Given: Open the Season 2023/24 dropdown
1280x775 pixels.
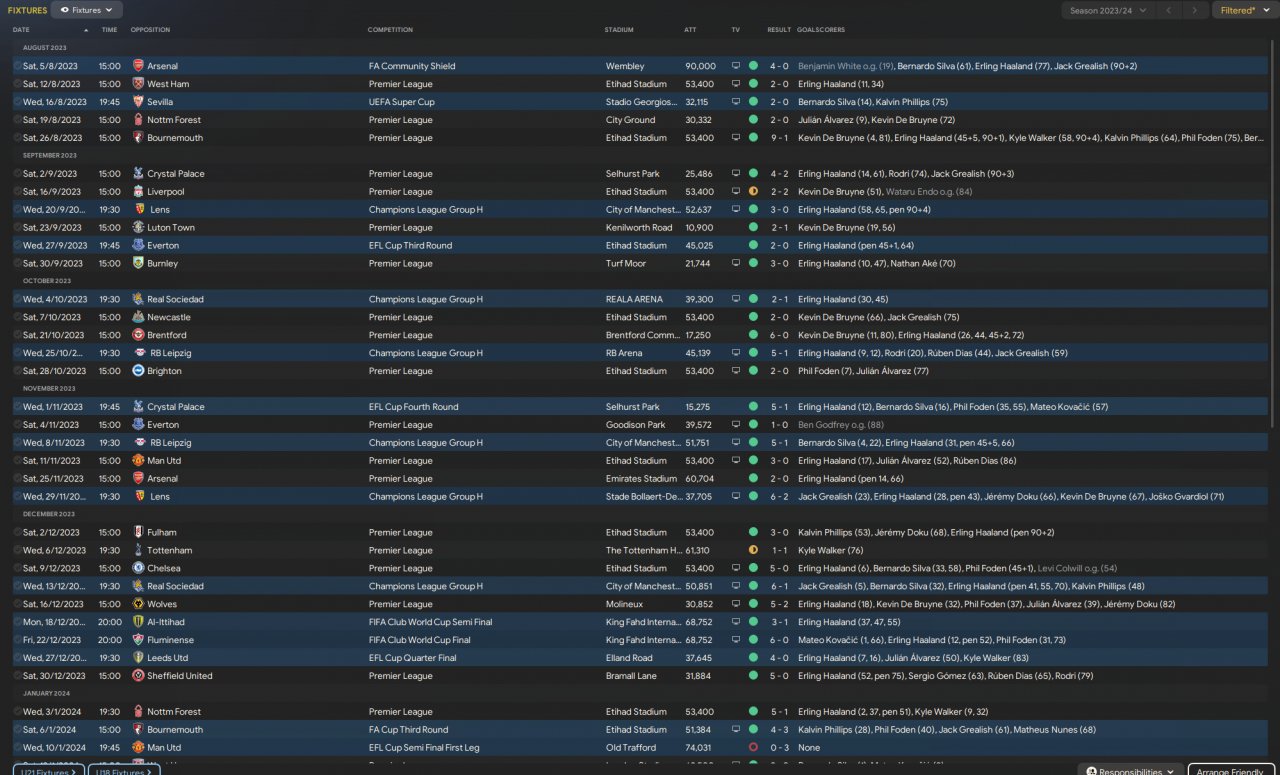Looking at the screenshot, I should (1108, 10).
